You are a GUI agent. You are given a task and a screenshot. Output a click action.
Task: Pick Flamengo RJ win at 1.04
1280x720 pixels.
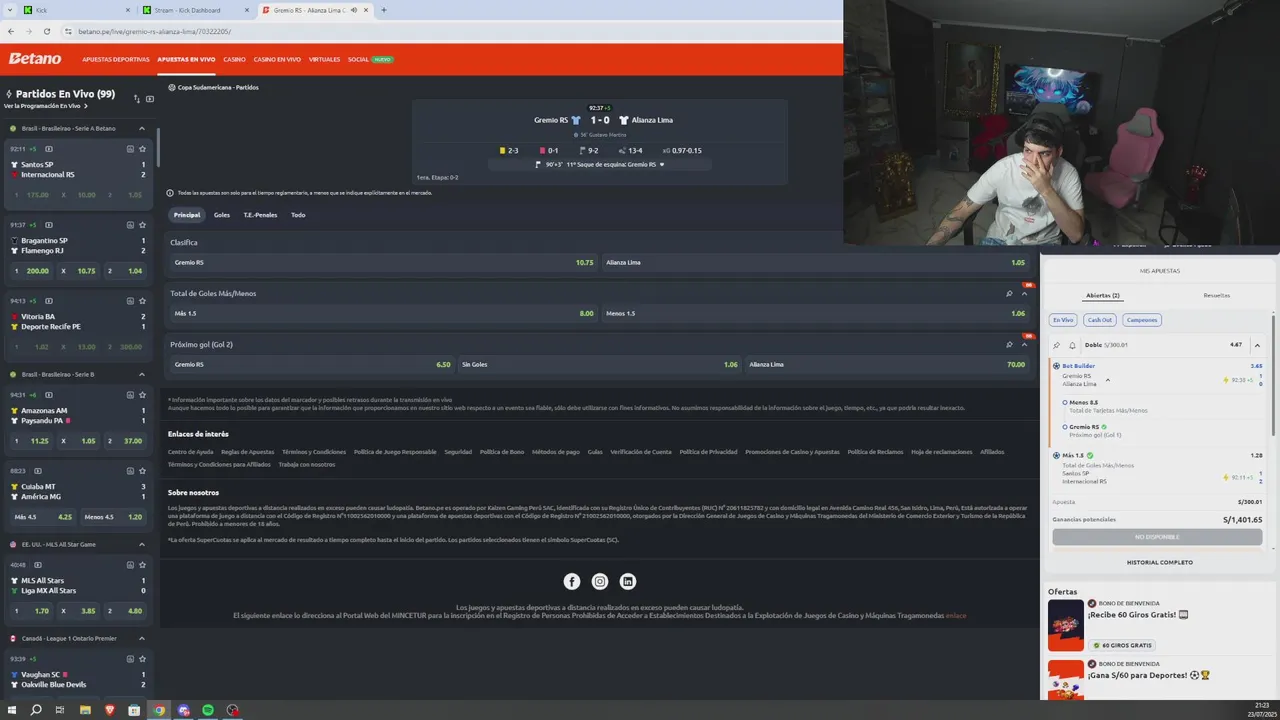[126, 271]
